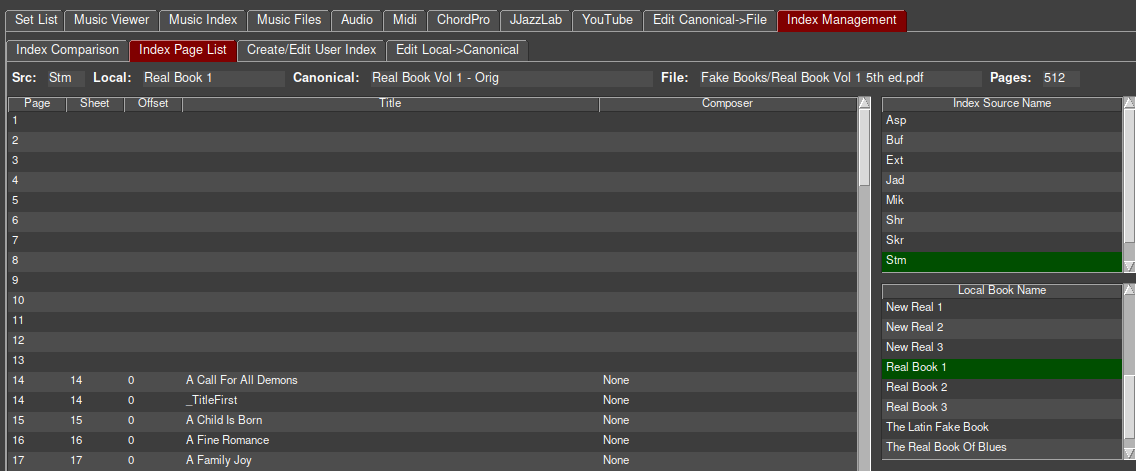This screenshot has width=1136, height=471.
Task: Click the Title column header
Action: click(390, 103)
